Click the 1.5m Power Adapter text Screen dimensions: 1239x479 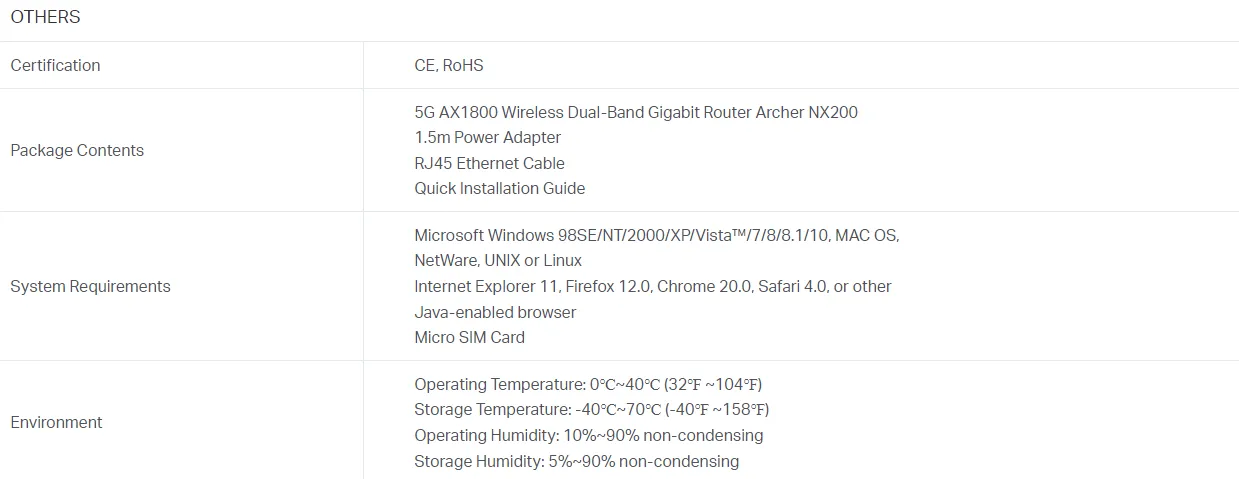tap(488, 137)
